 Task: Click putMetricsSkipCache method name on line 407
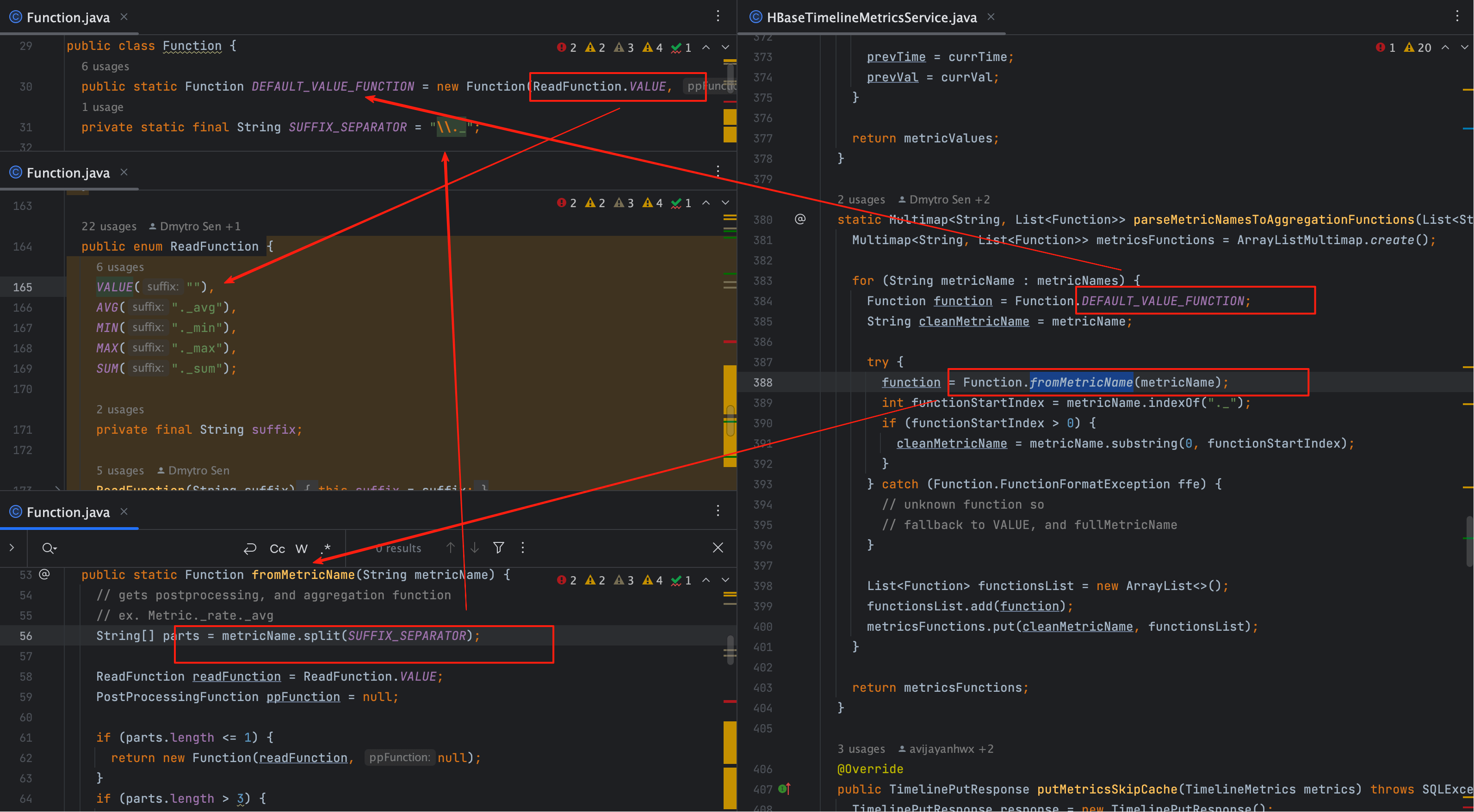[x=1107, y=790]
